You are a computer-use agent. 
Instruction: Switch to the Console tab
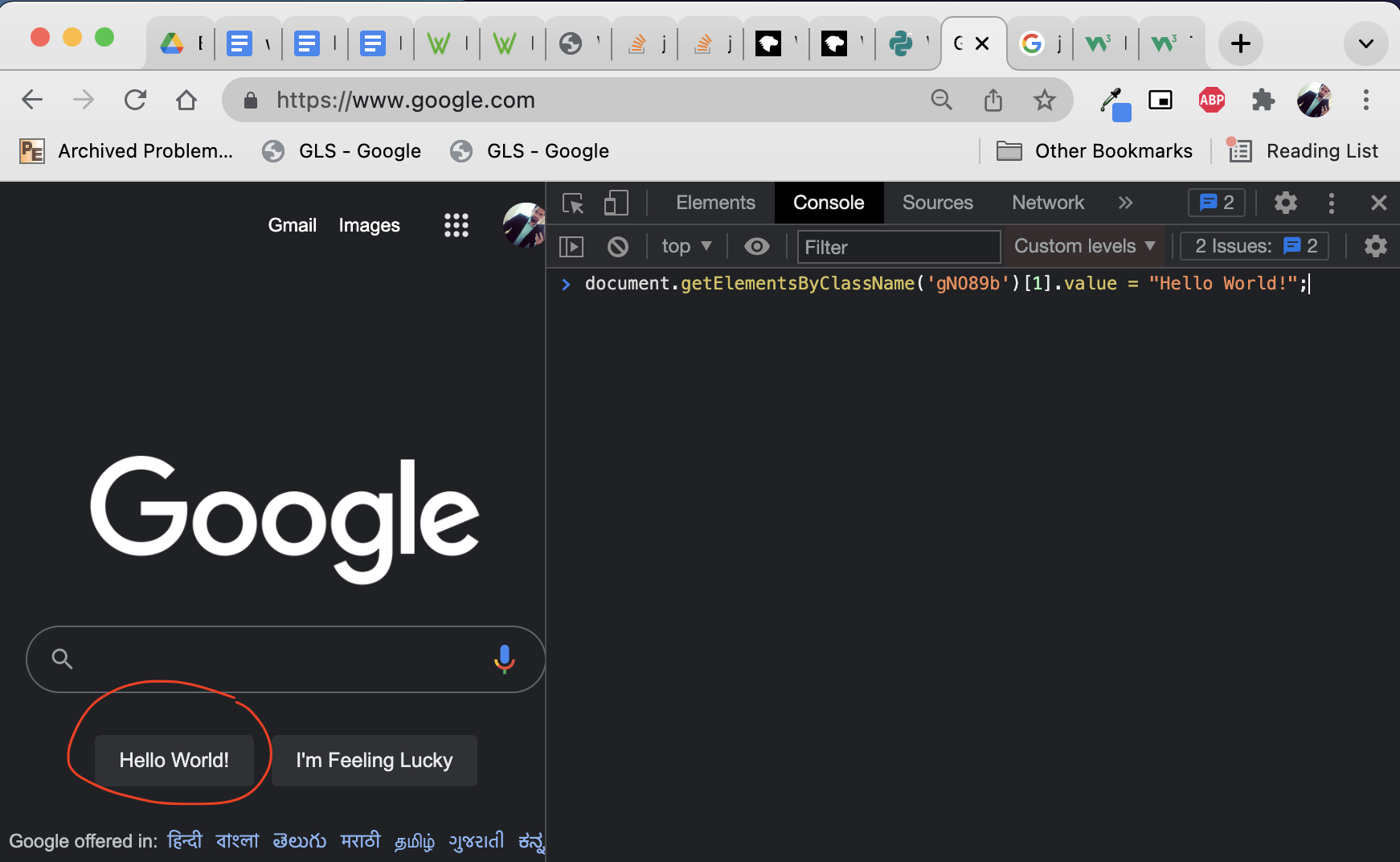pos(829,203)
